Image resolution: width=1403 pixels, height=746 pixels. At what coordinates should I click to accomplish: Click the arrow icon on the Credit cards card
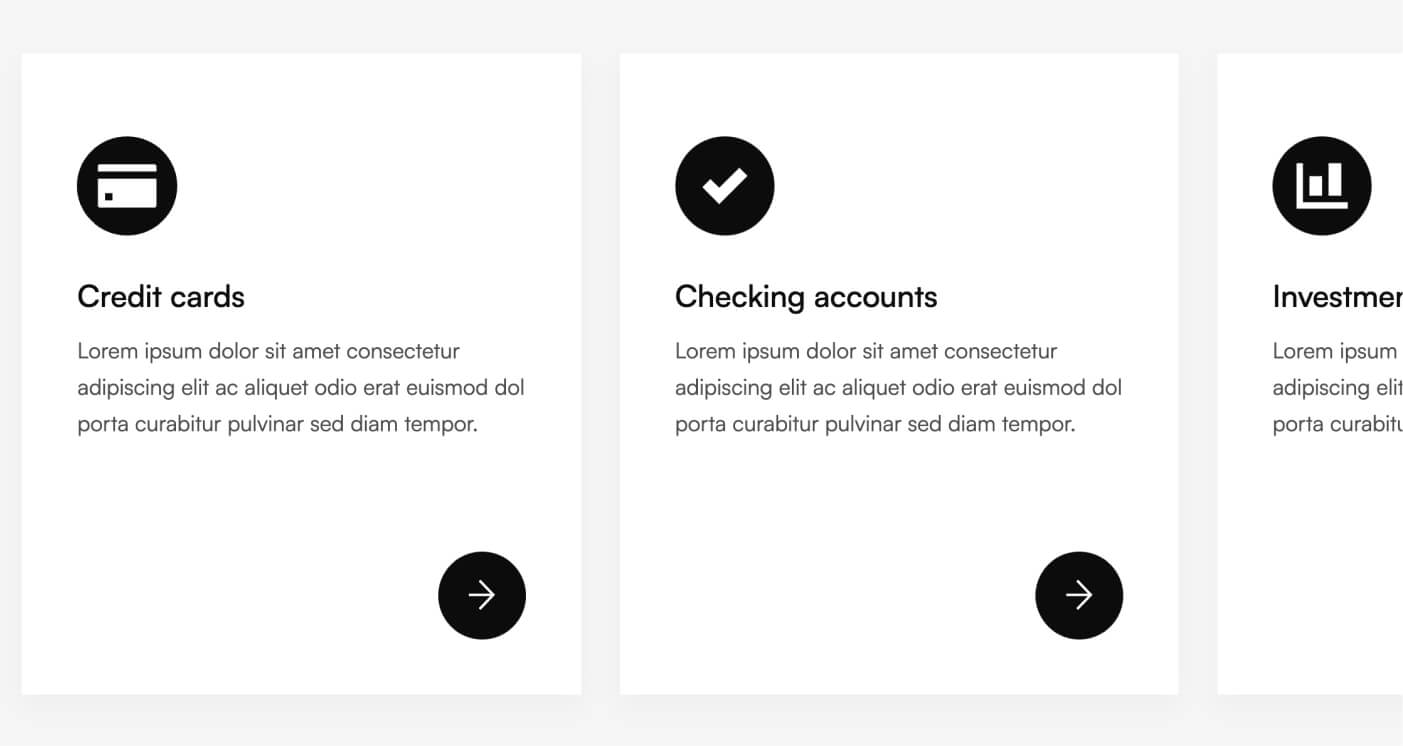(482, 595)
